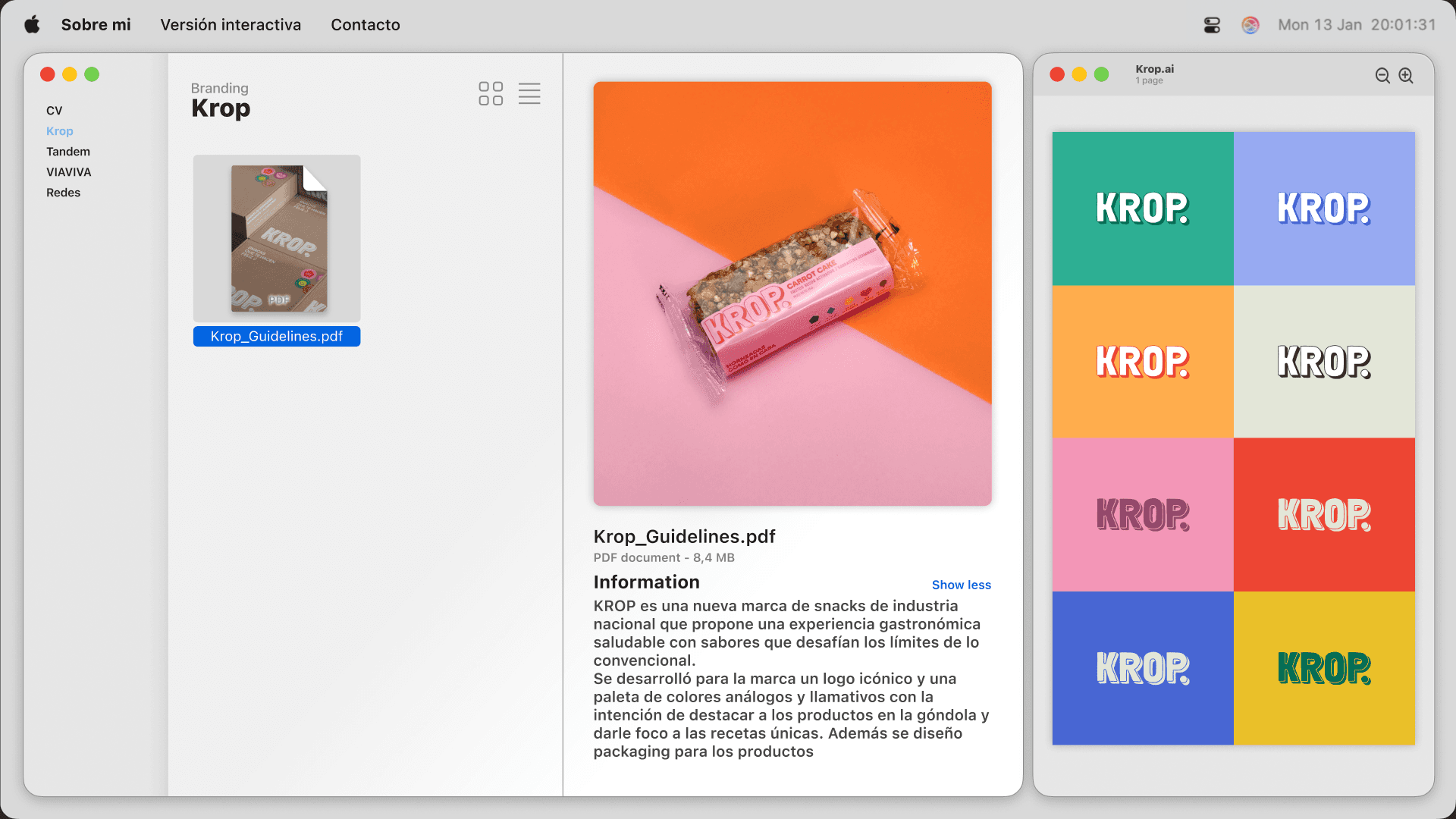Switch to grid view icon
This screenshot has width=1456, height=819.
click(491, 93)
